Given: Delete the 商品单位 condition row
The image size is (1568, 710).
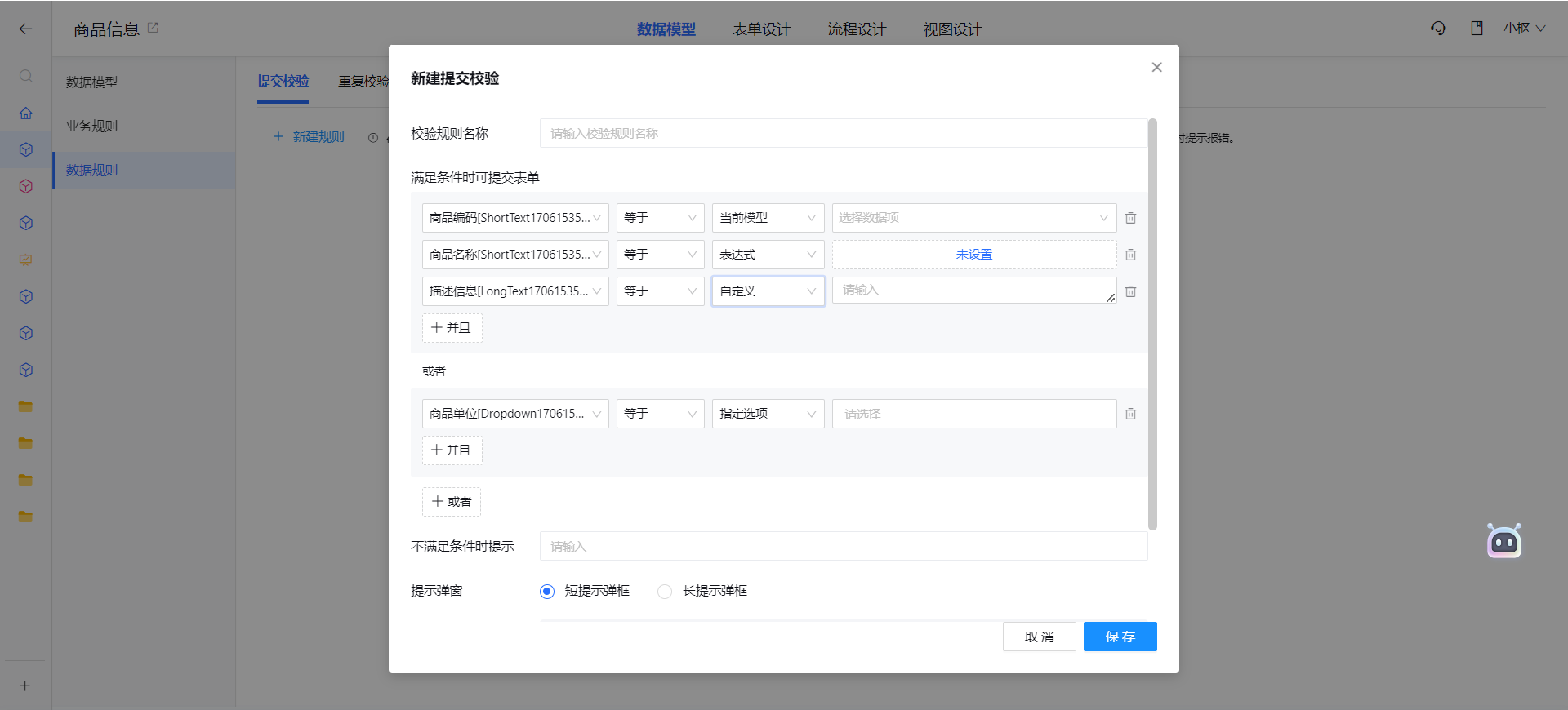Looking at the screenshot, I should (1130, 414).
